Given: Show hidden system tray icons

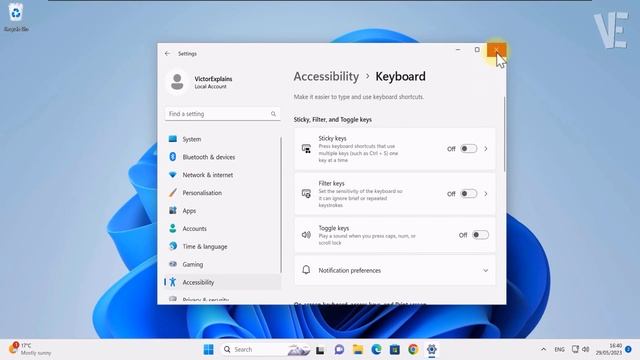Looking at the screenshot, I should (x=543, y=349).
